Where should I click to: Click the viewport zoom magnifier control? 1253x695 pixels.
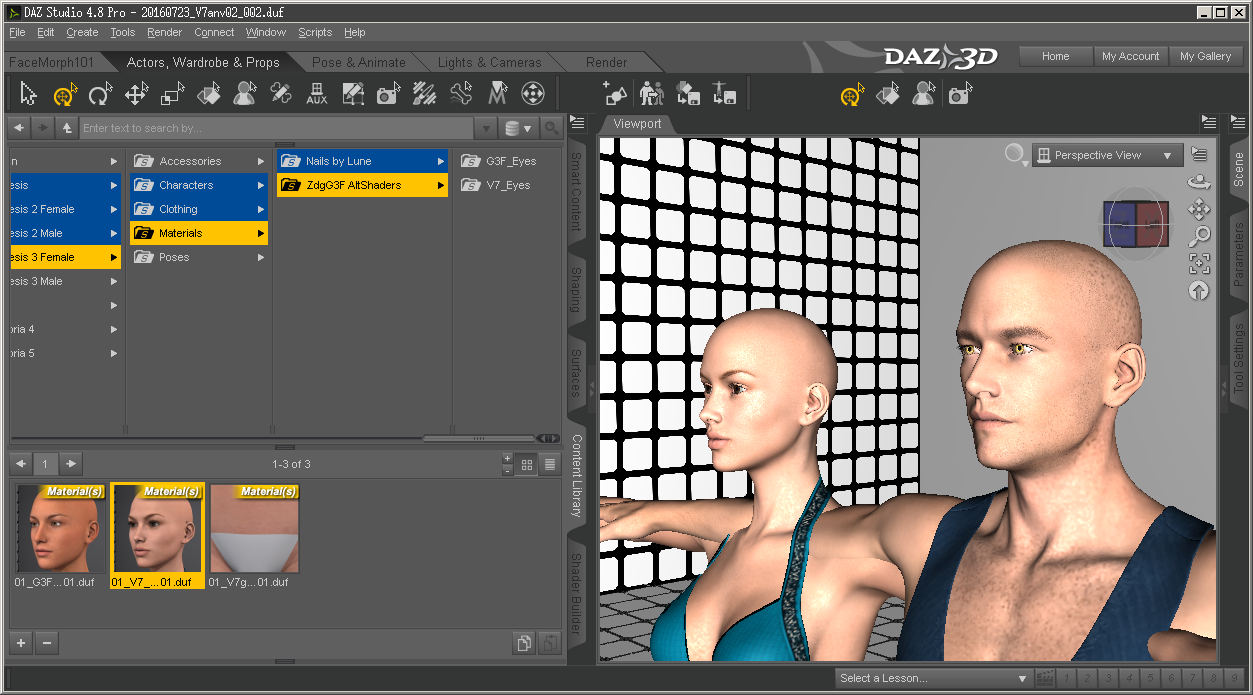(1199, 236)
